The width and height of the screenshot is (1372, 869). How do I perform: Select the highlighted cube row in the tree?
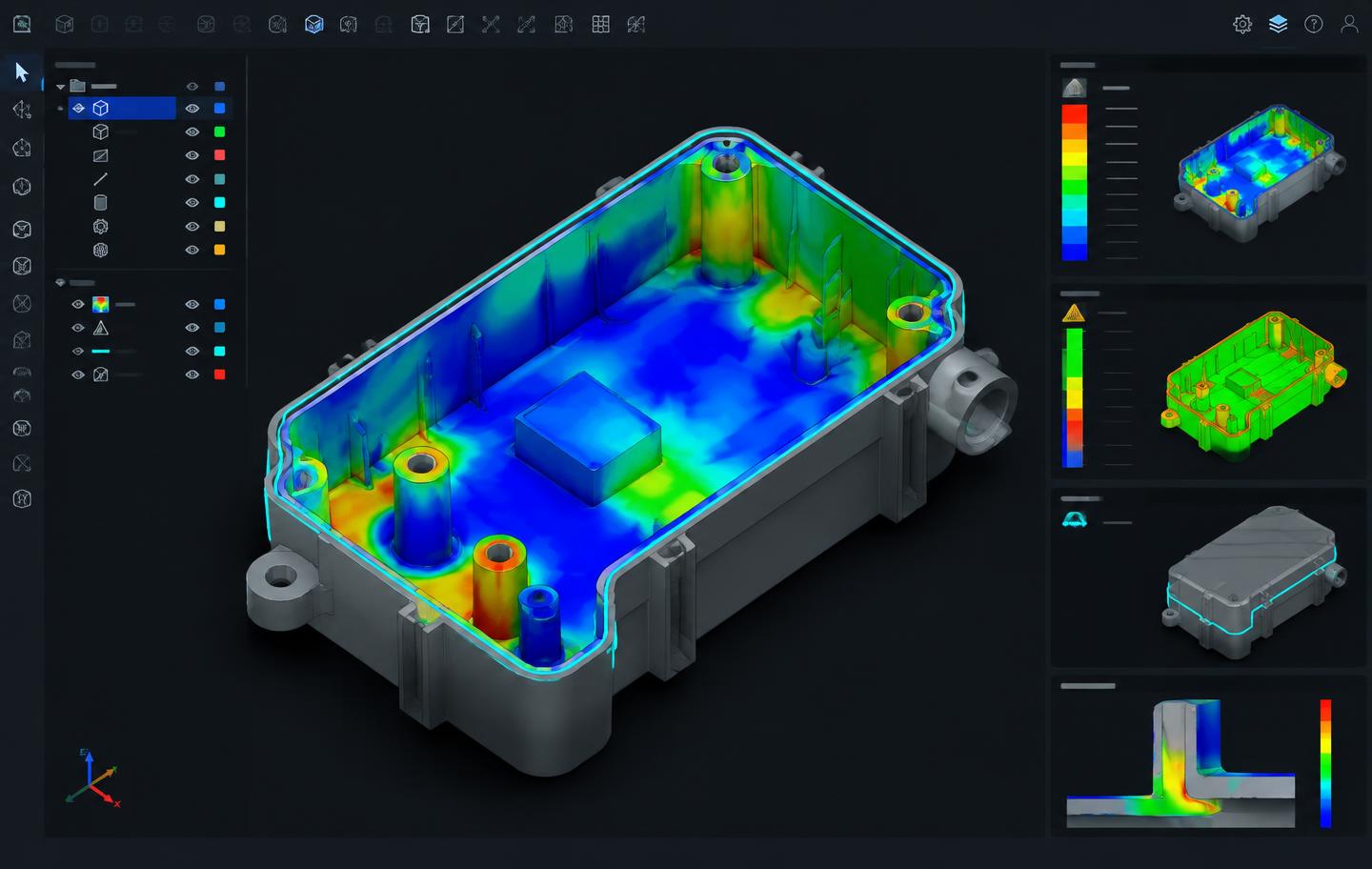pos(122,109)
